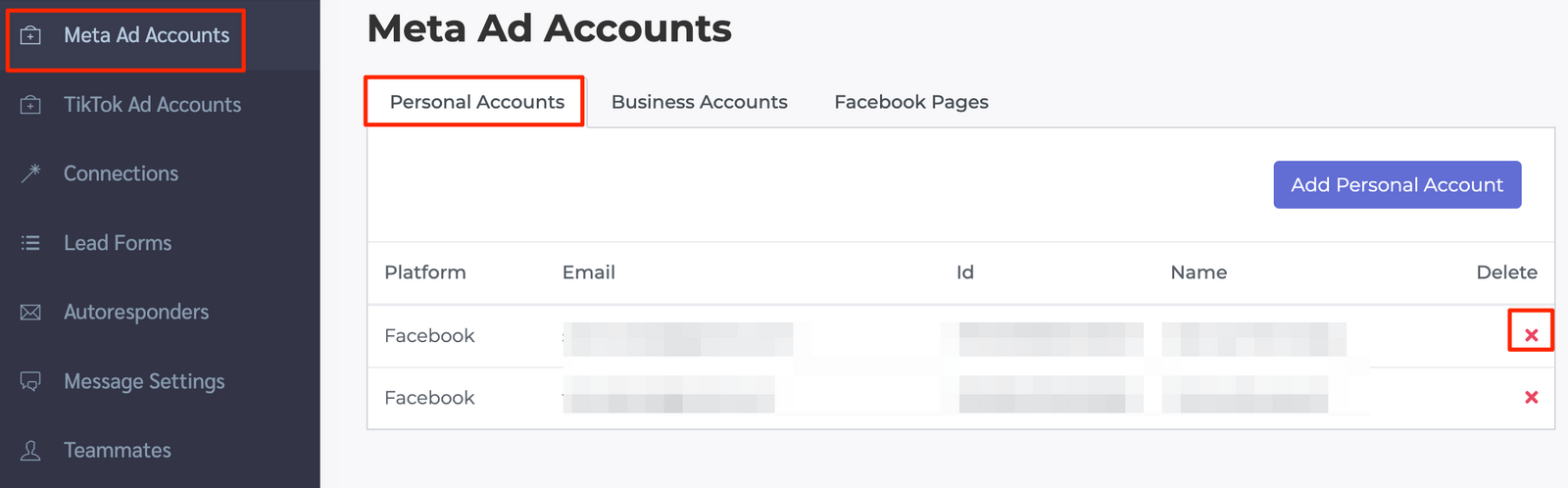Screen dimensions: 1568x488
Task: Click the Meta Ad Accounts sidebar icon
Action: tap(31, 35)
